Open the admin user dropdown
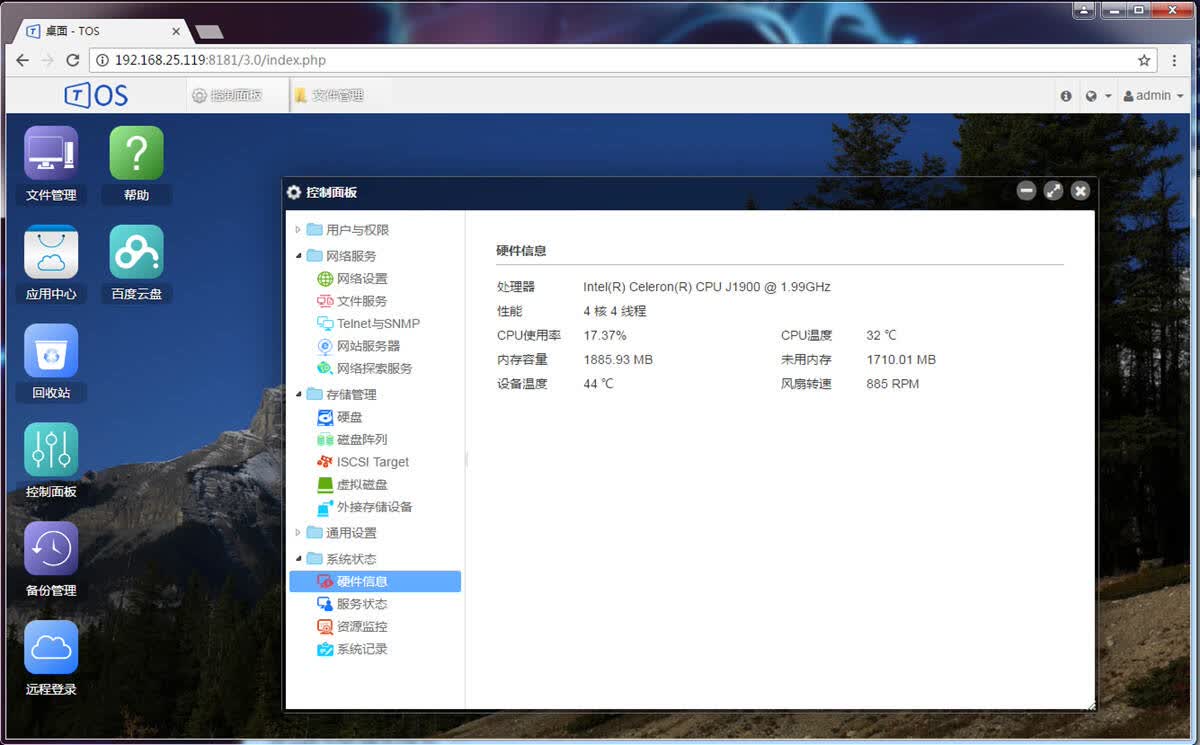Viewport: 1200px width, 745px height. click(1153, 96)
